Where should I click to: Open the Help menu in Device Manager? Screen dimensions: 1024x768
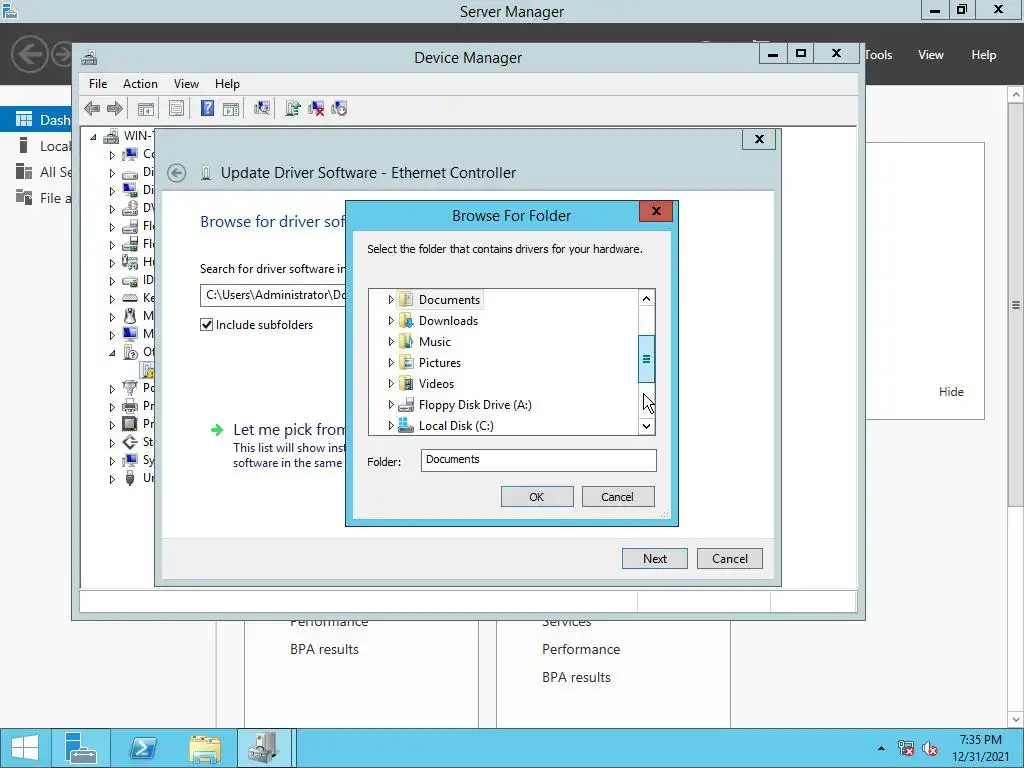227,84
